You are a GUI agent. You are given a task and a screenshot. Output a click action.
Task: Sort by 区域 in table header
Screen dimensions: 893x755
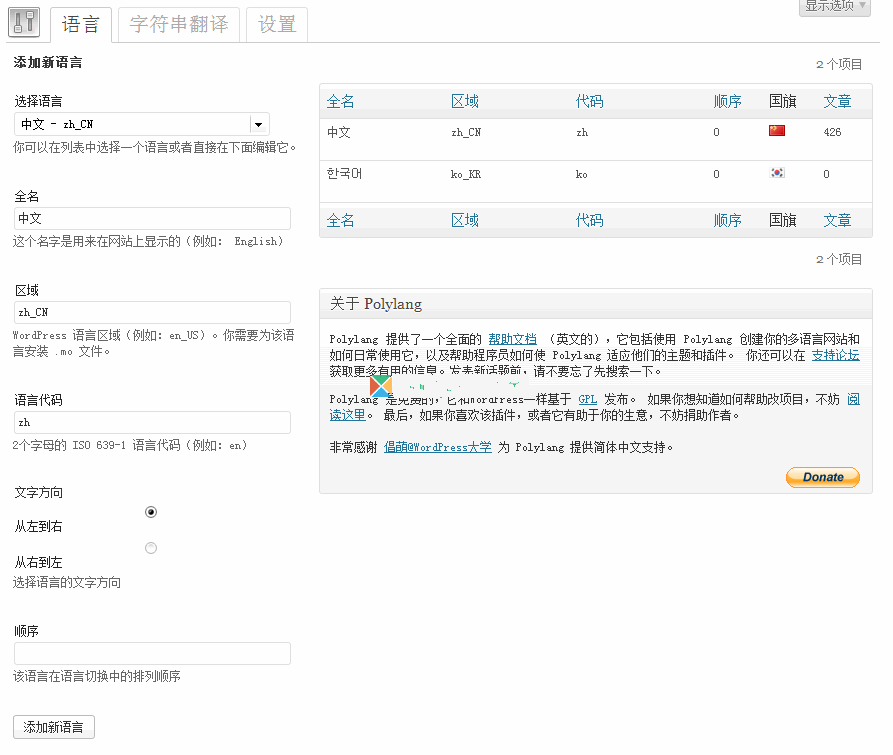click(x=465, y=101)
